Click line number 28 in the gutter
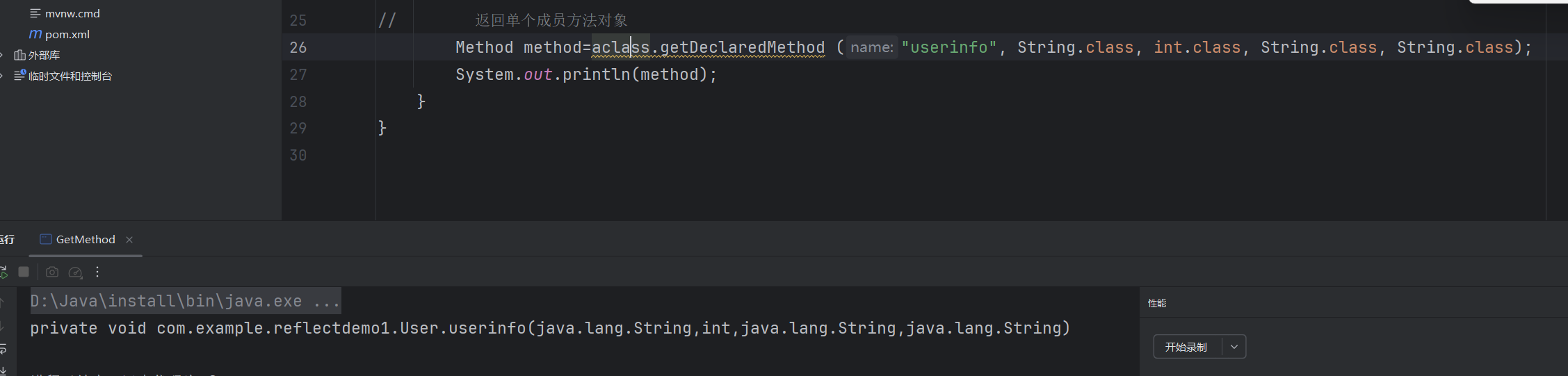The width and height of the screenshot is (1568, 376). 298,101
